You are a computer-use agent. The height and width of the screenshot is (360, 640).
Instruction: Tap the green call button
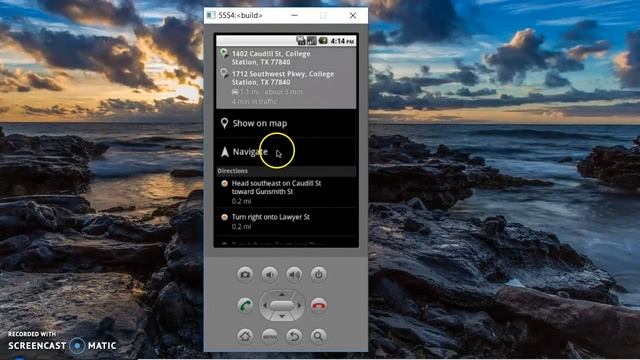[245, 305]
